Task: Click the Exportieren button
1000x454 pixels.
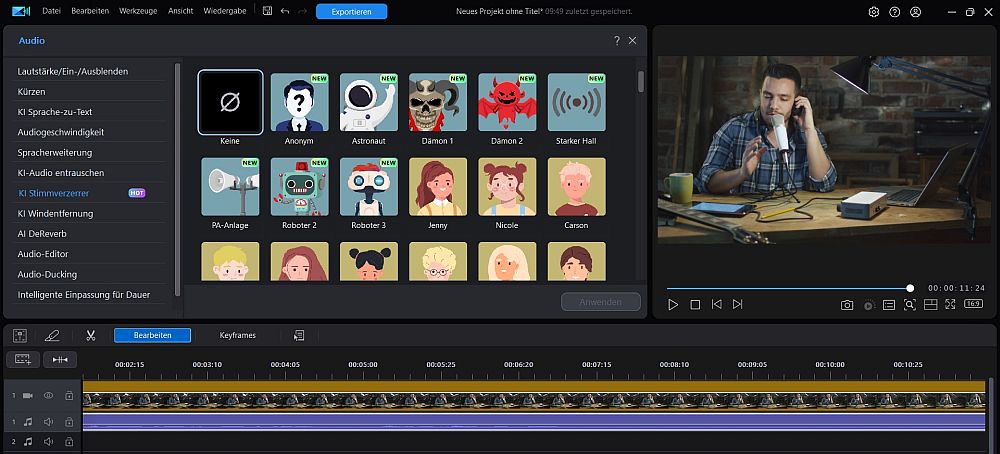Action: point(352,12)
